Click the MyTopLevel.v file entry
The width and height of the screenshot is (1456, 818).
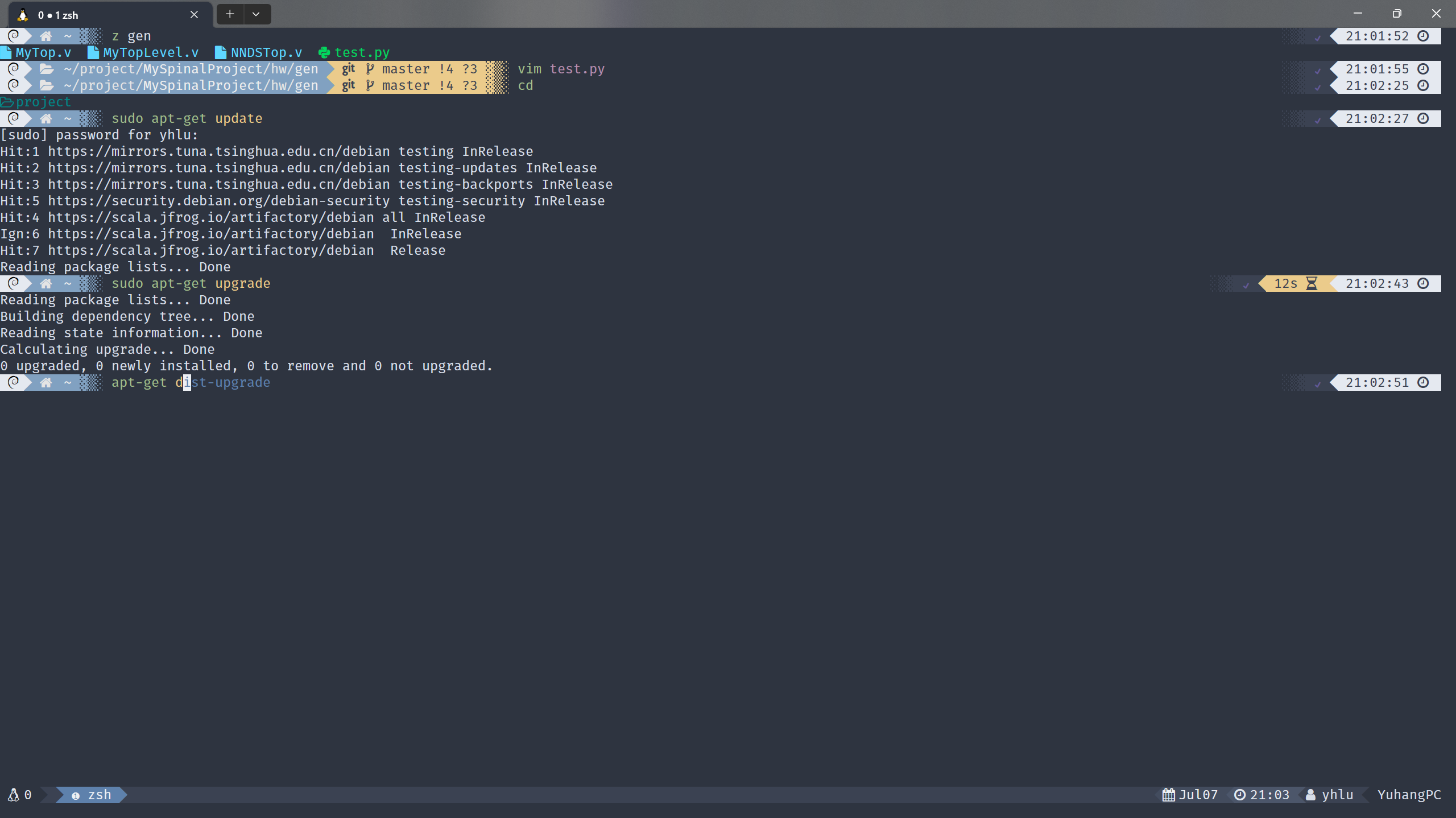click(150, 52)
